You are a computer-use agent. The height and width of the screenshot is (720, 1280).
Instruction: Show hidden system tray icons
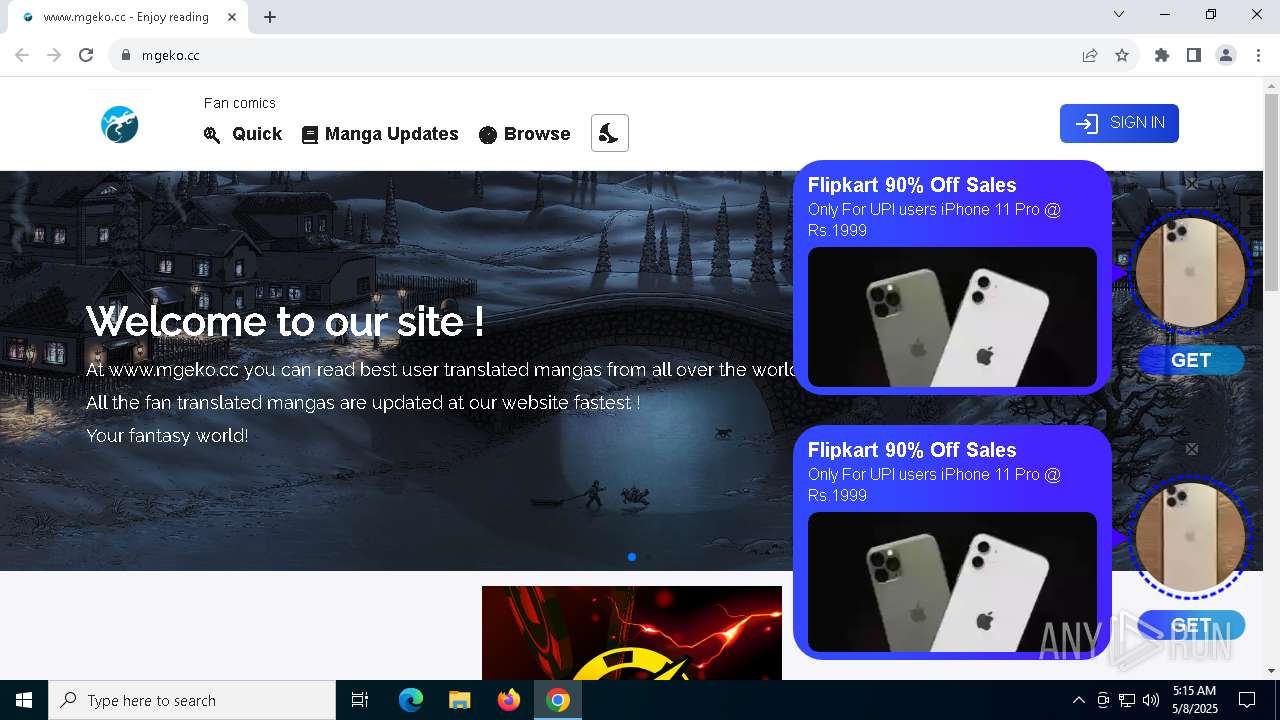coord(1078,700)
